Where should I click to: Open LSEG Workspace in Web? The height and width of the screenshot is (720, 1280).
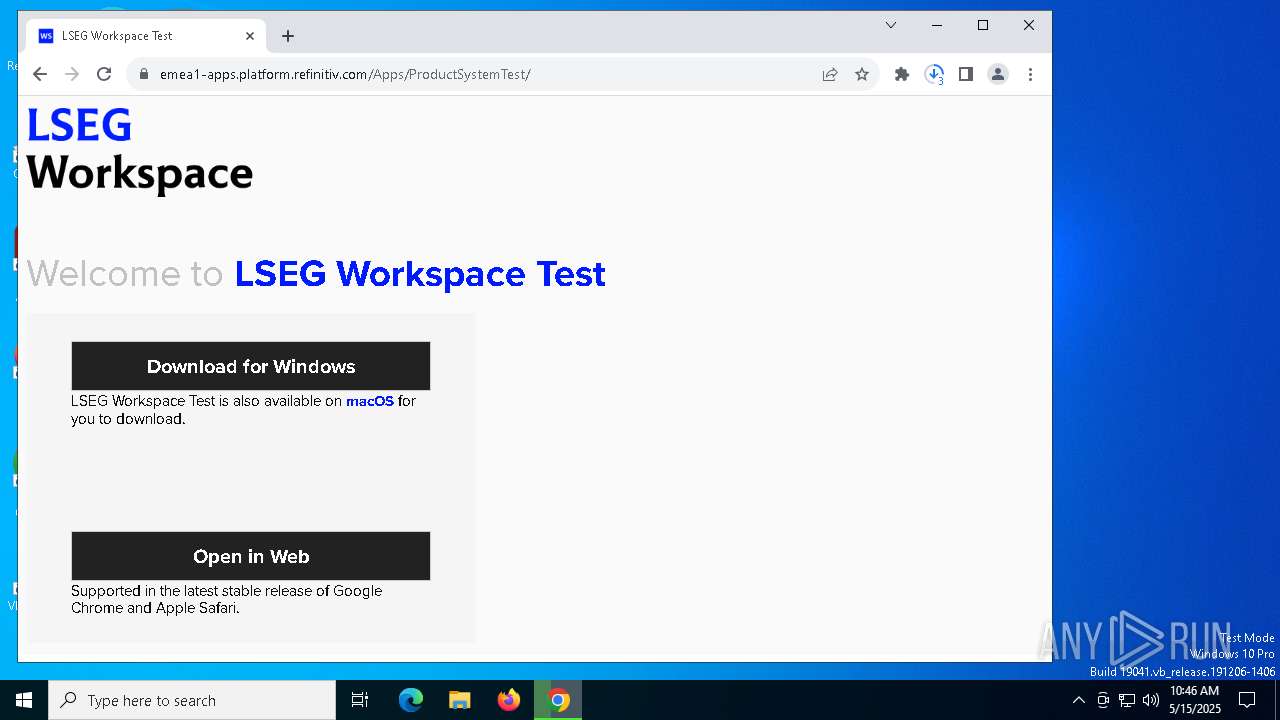(250, 556)
